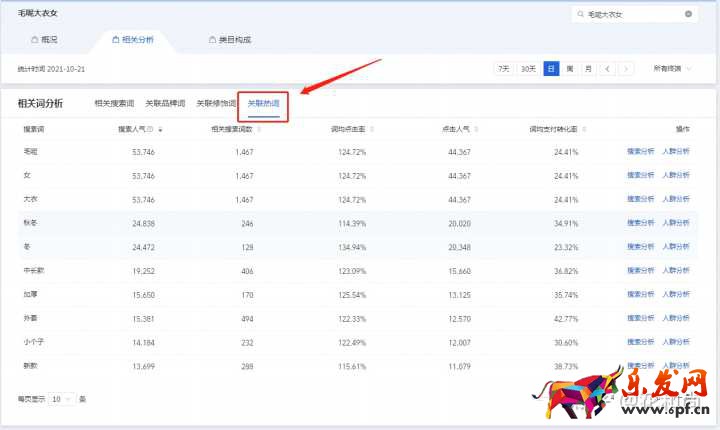Switch to the 概况 tab

point(44,40)
